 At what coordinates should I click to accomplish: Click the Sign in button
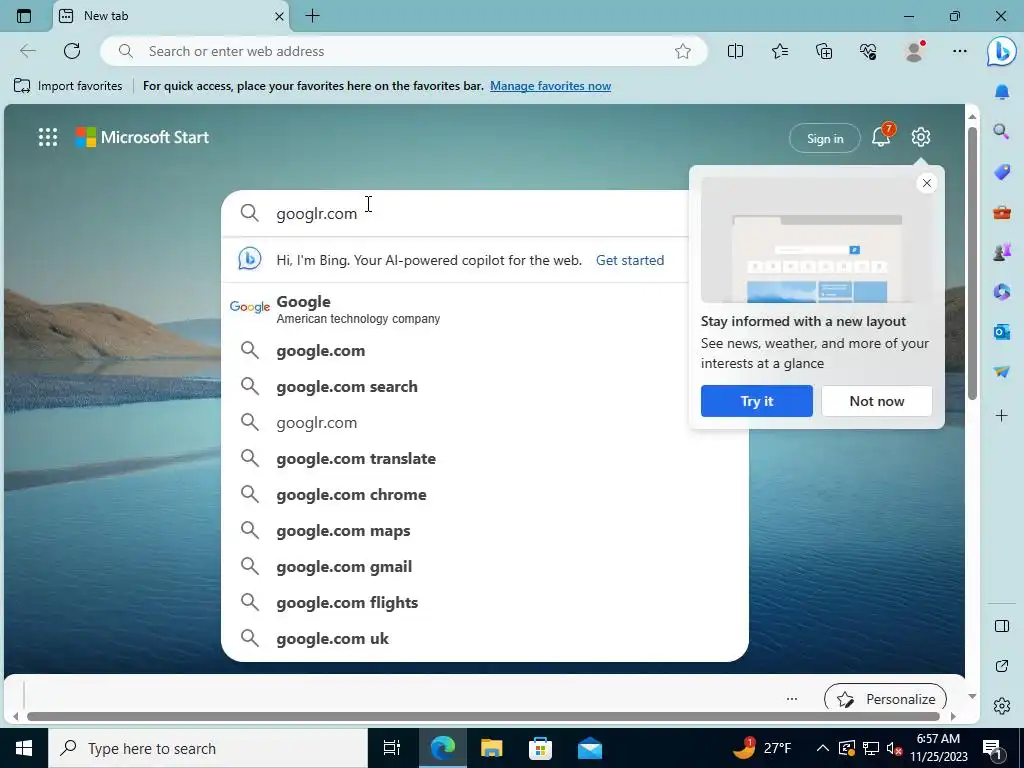(825, 138)
